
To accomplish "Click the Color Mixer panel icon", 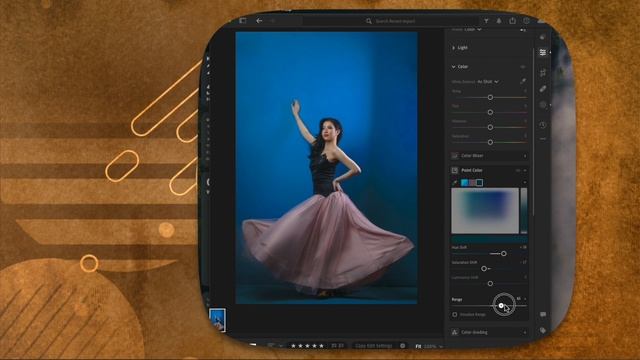I will [455, 156].
